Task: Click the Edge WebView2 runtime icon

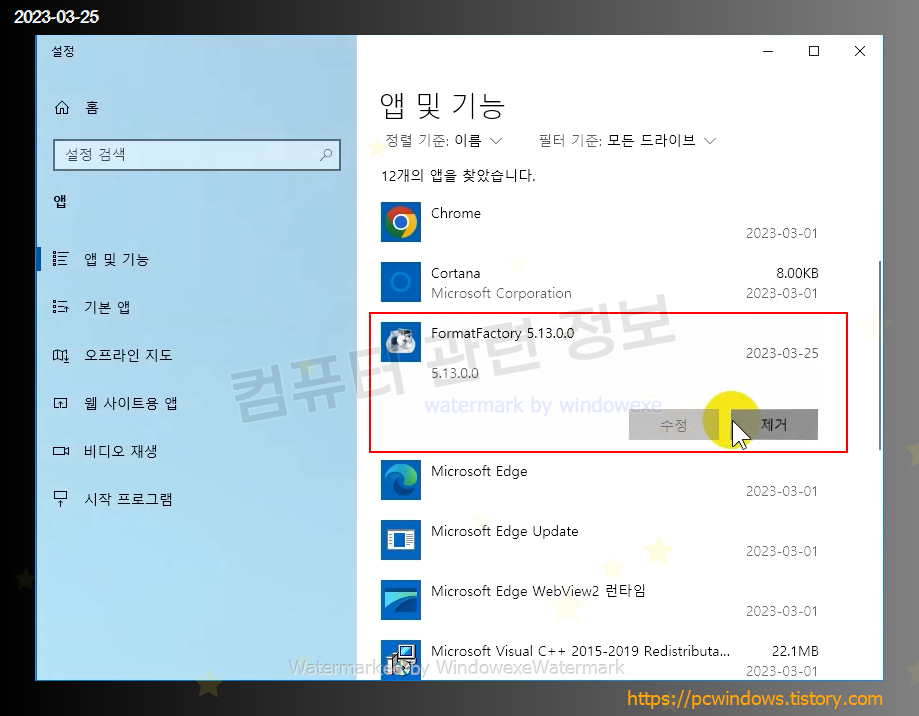Action: tap(401, 600)
